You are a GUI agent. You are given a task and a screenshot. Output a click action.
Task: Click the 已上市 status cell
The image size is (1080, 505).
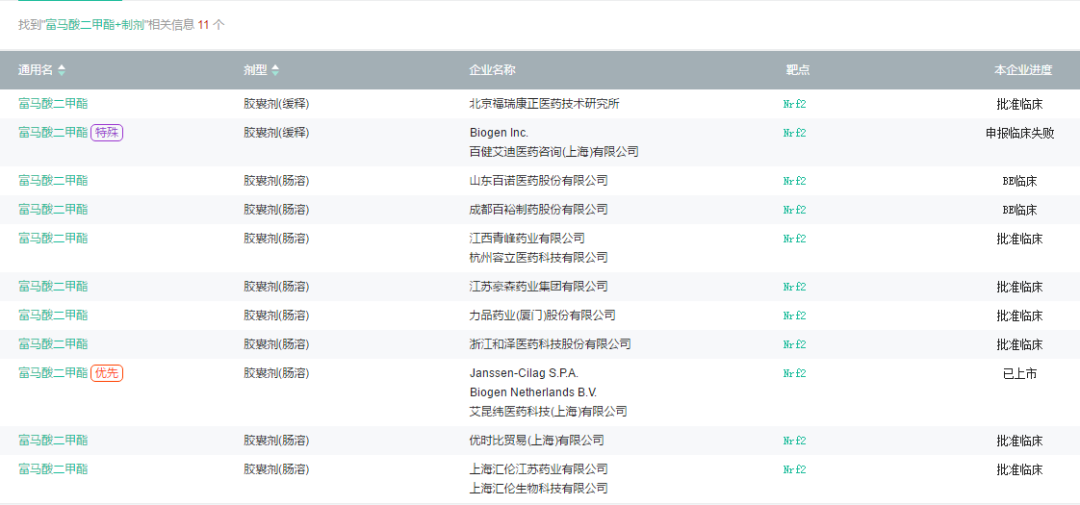click(1019, 373)
